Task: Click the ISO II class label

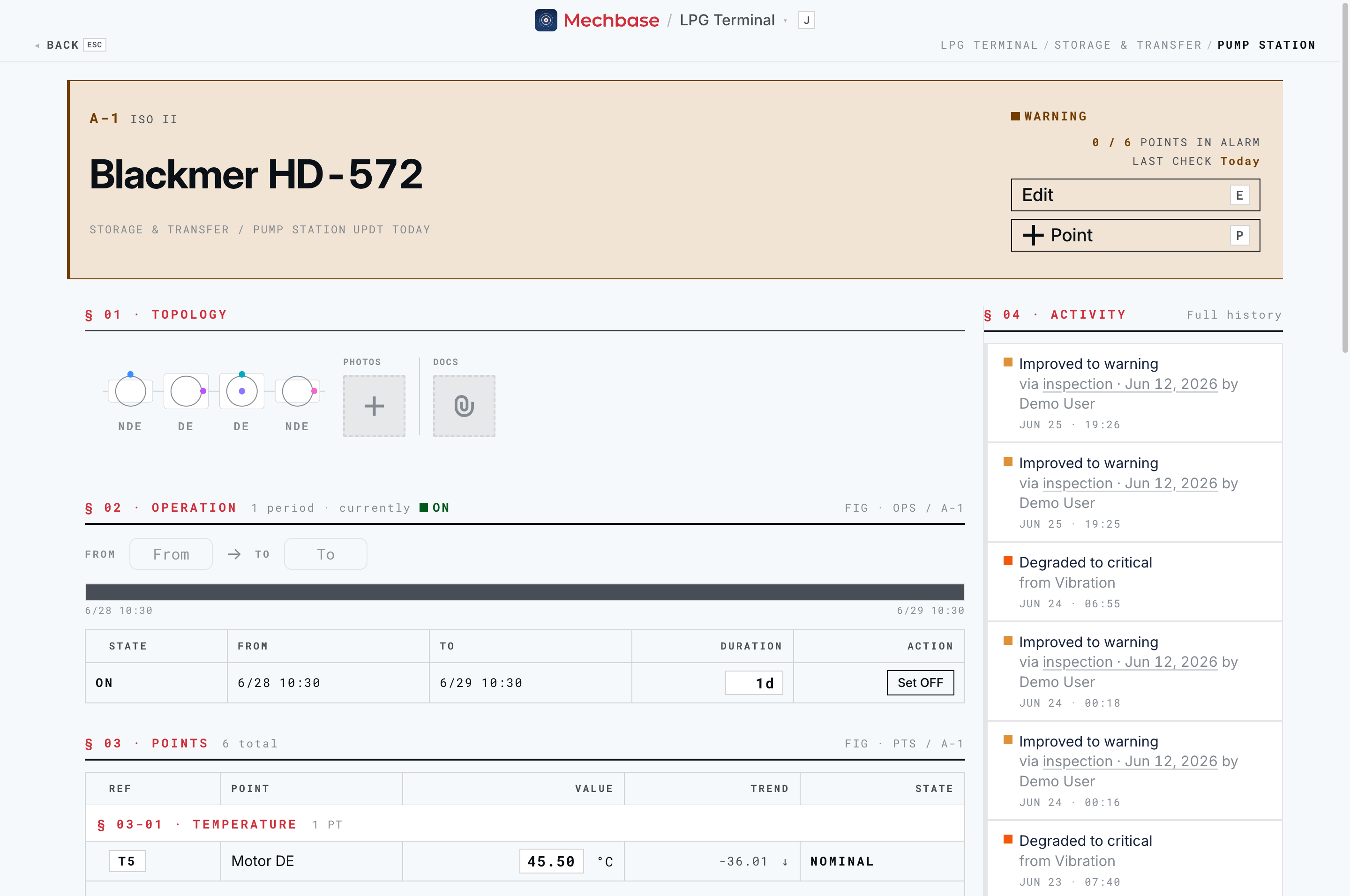Action: pyautogui.click(x=154, y=119)
